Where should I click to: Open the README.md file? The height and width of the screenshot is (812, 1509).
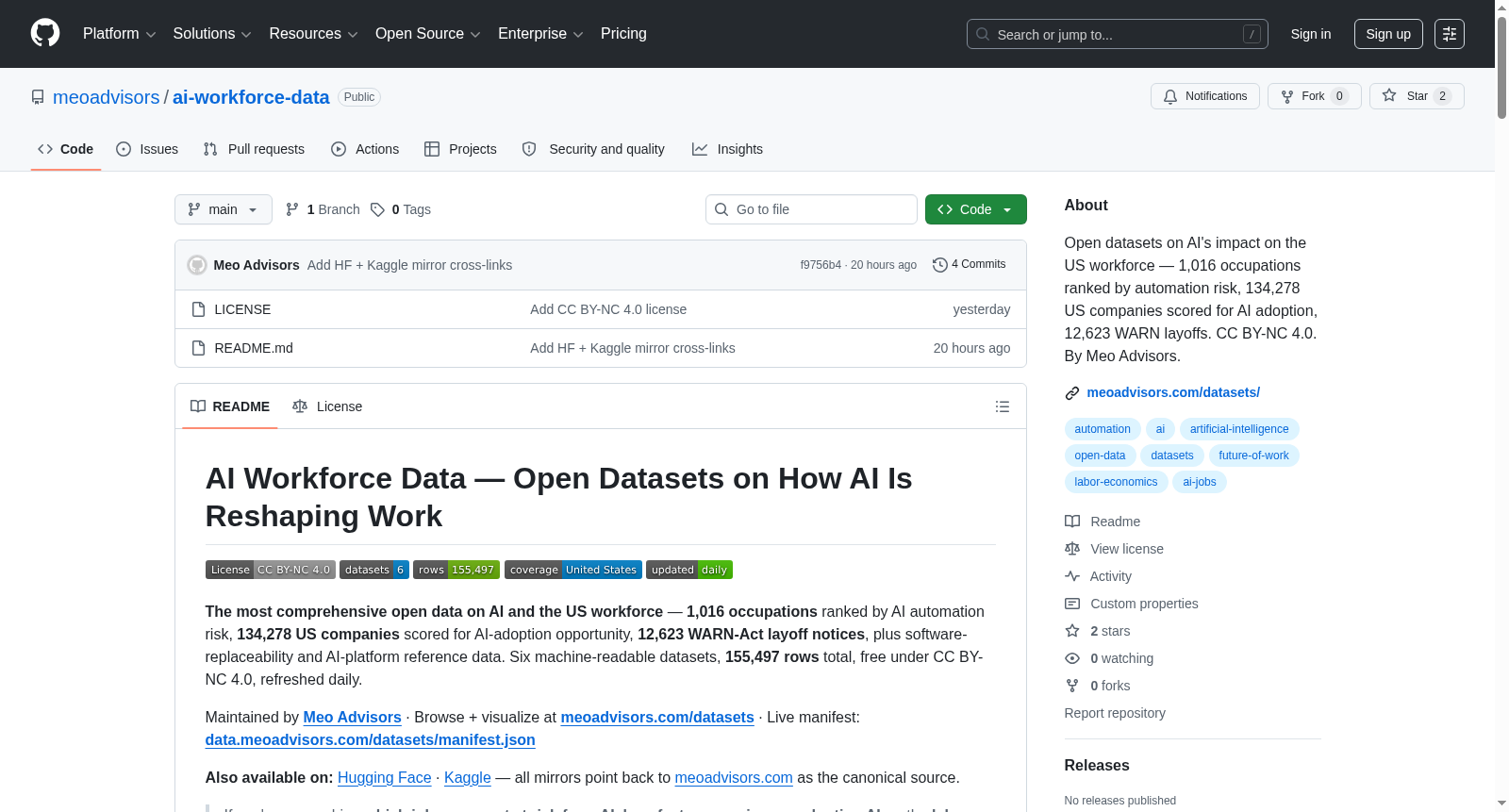coord(254,348)
